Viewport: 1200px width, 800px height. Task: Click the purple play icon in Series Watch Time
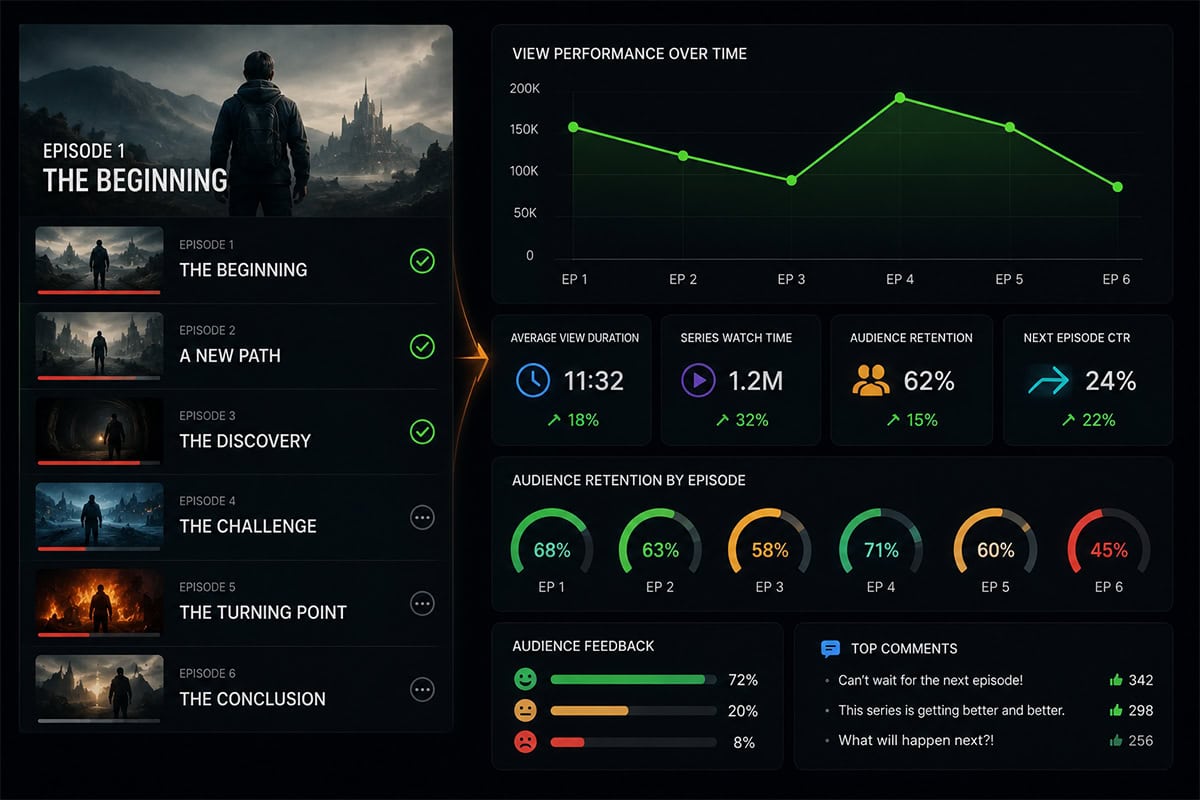coord(698,381)
